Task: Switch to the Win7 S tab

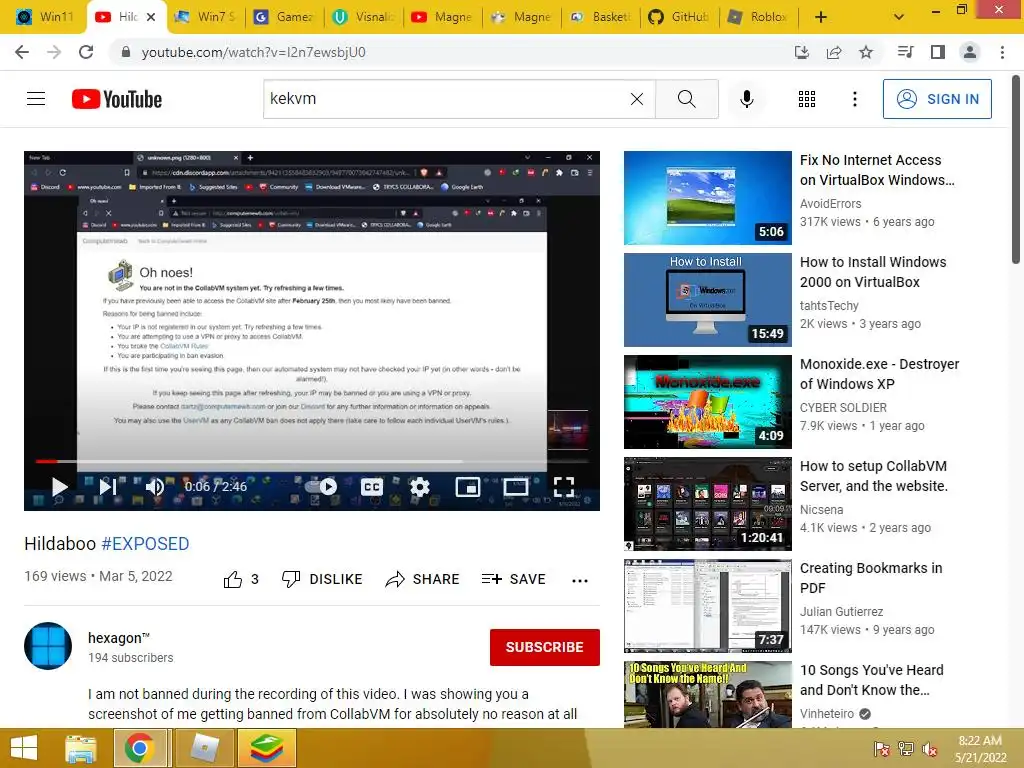Action: (x=205, y=16)
